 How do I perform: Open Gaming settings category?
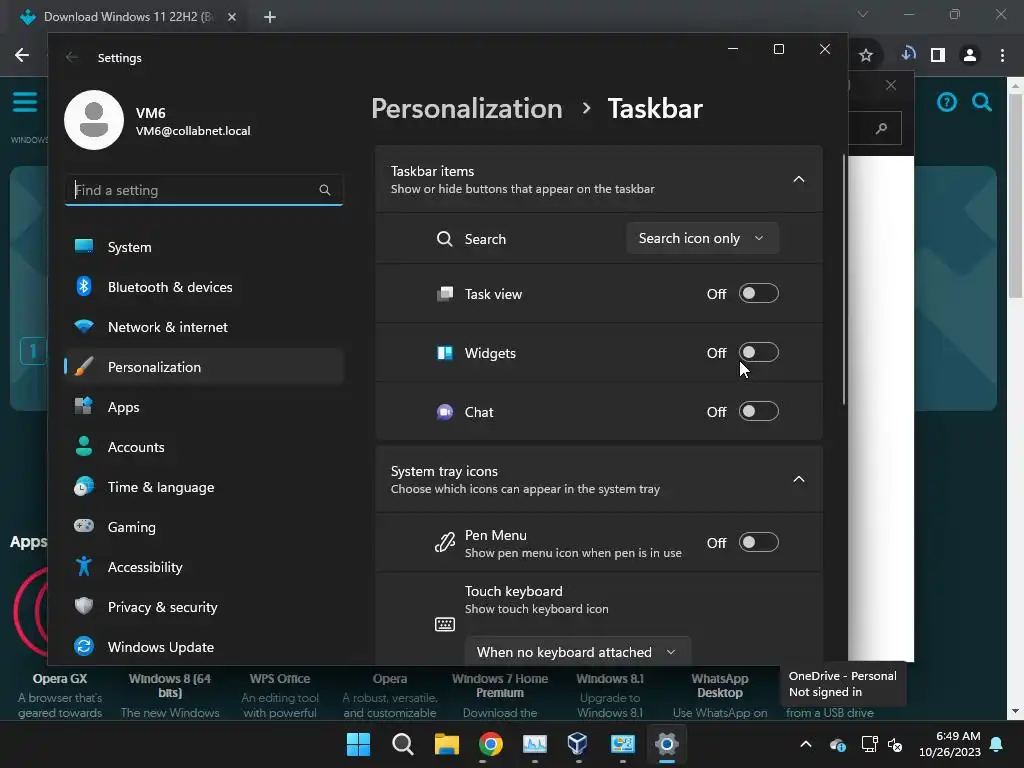click(204, 527)
